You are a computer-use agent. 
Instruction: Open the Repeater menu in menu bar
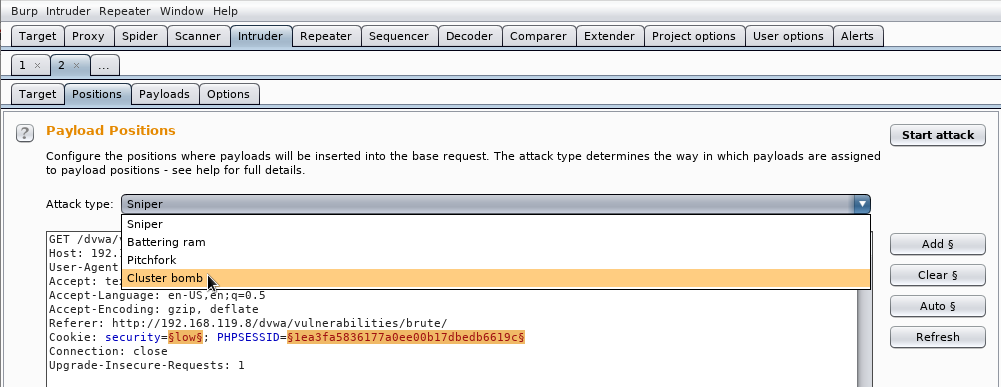tap(125, 11)
